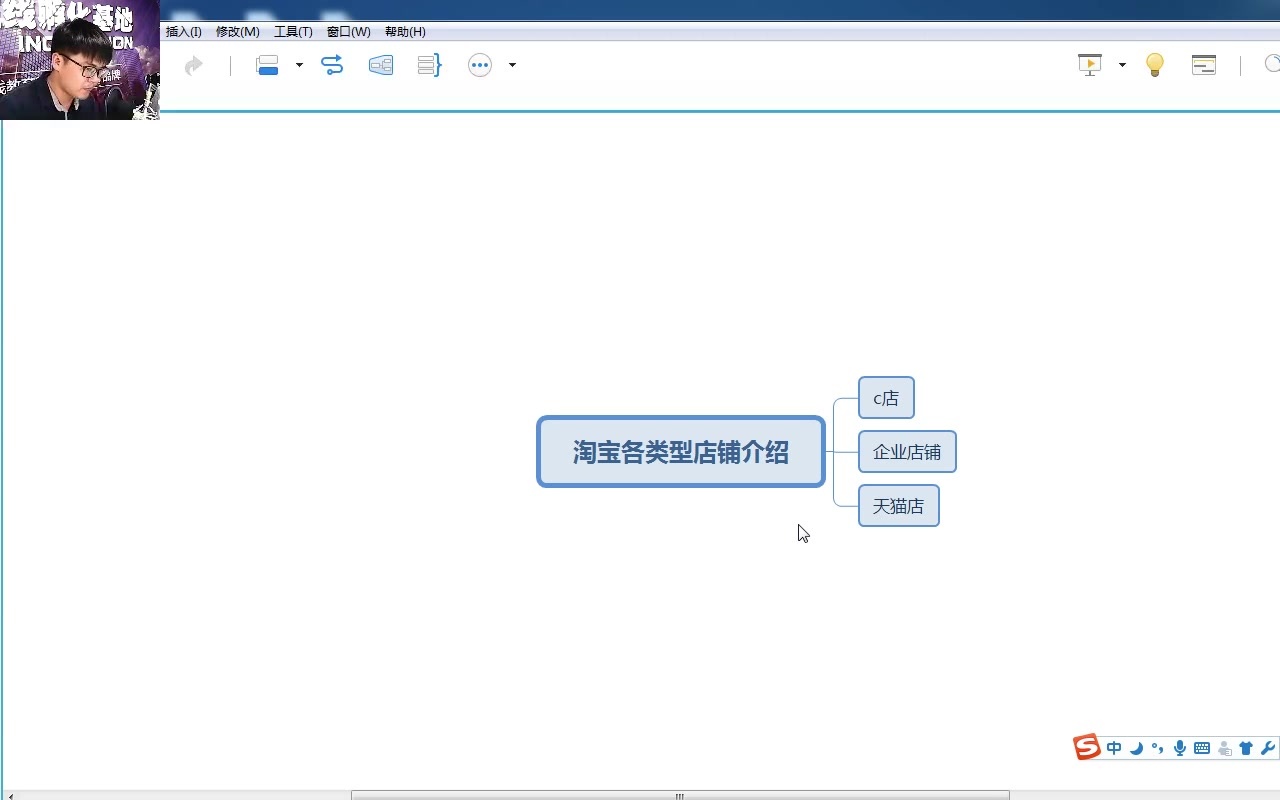
Task: Click the horizontal scrollbar thumb
Action: pyautogui.click(x=680, y=796)
